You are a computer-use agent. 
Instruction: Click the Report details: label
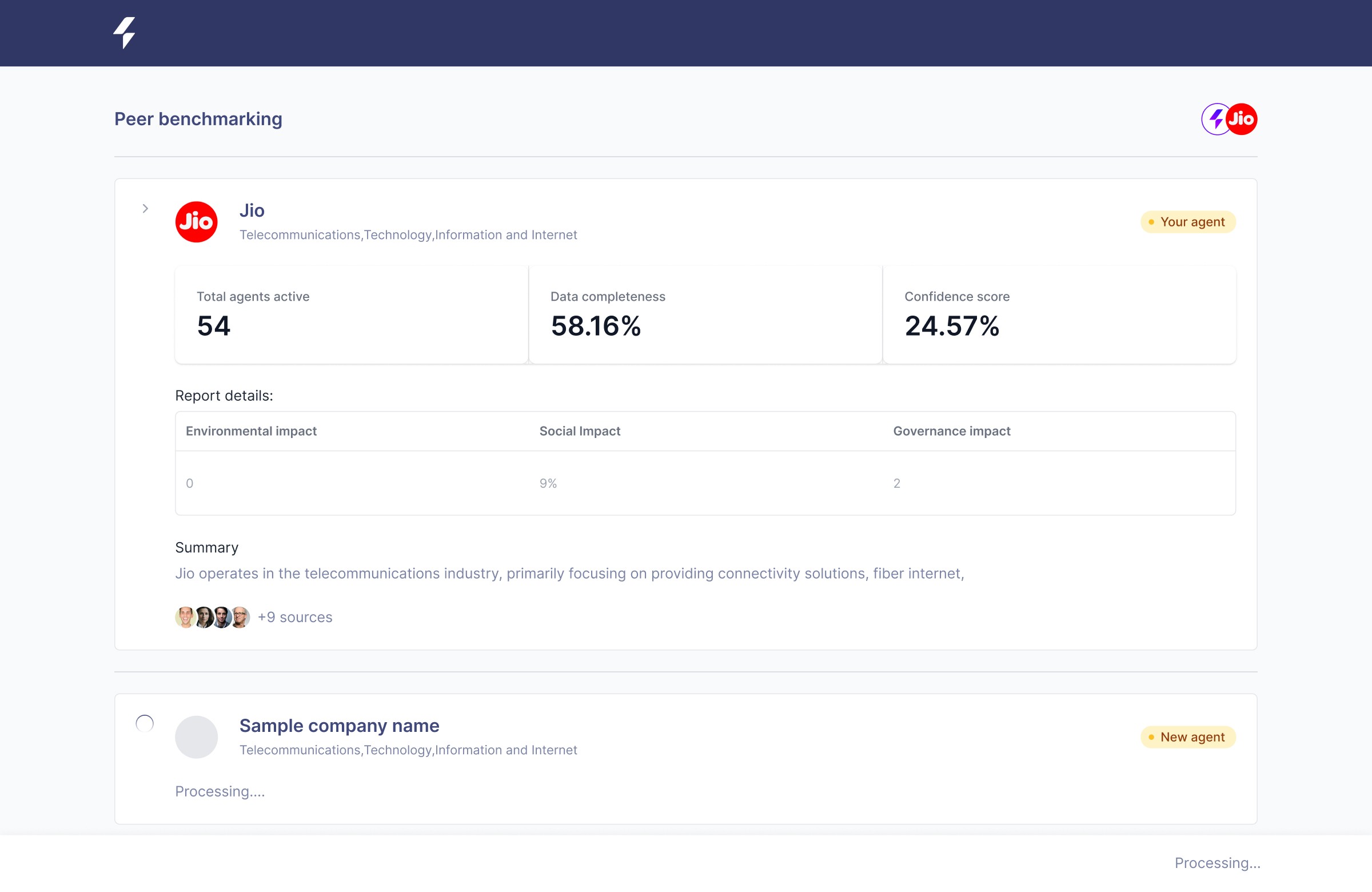[x=224, y=396]
